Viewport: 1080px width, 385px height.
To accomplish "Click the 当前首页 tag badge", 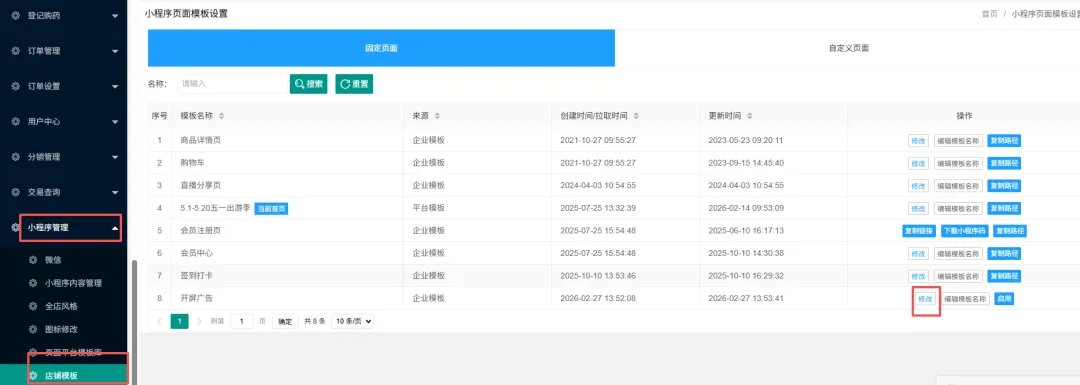I will (x=271, y=208).
